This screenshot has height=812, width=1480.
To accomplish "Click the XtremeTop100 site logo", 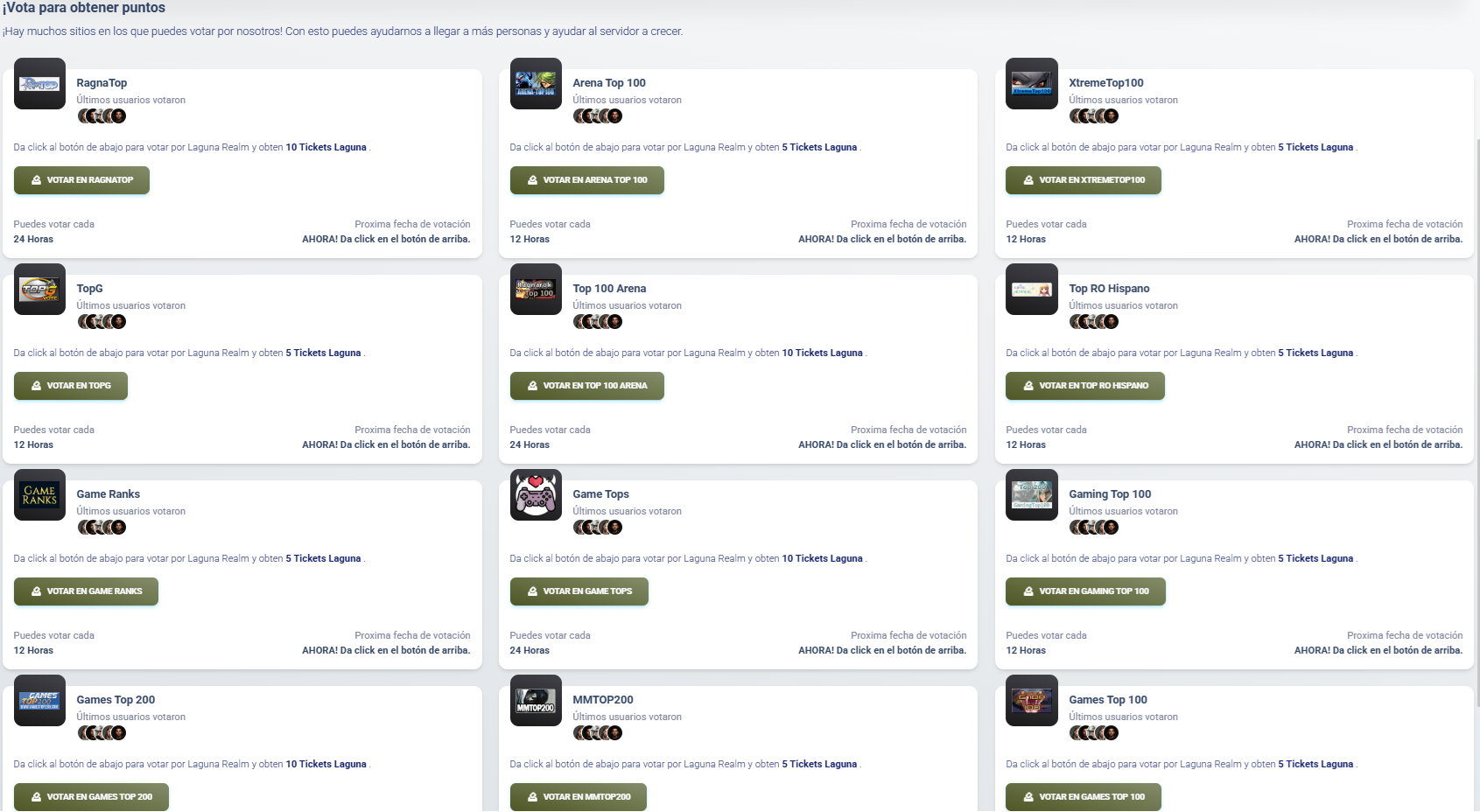I will point(1032,84).
